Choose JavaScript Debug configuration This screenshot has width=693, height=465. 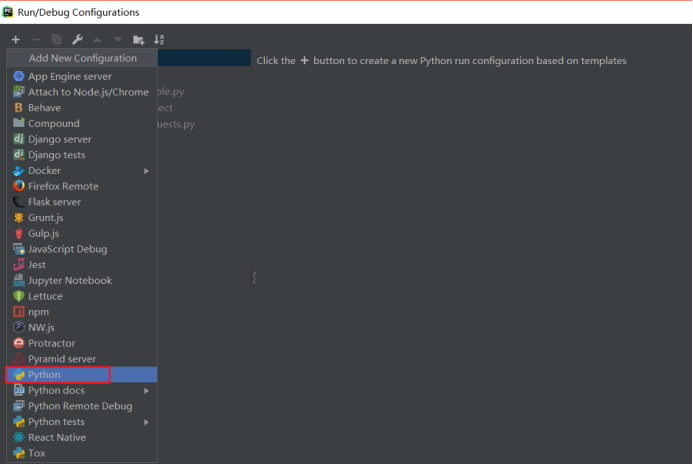82,249
